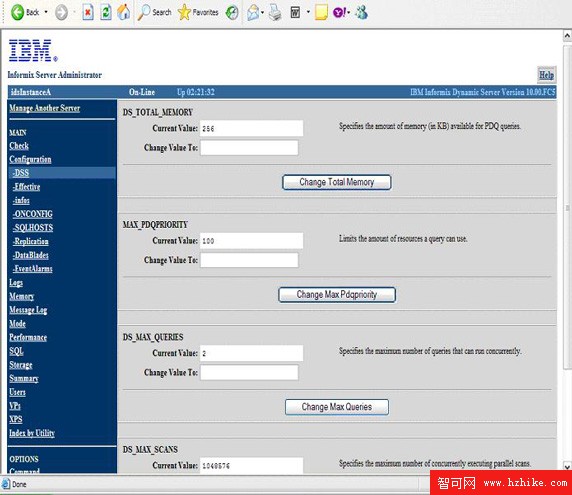Screen dimensions: 572x495
Task: Click the Change Total Memory button
Action: point(336,182)
